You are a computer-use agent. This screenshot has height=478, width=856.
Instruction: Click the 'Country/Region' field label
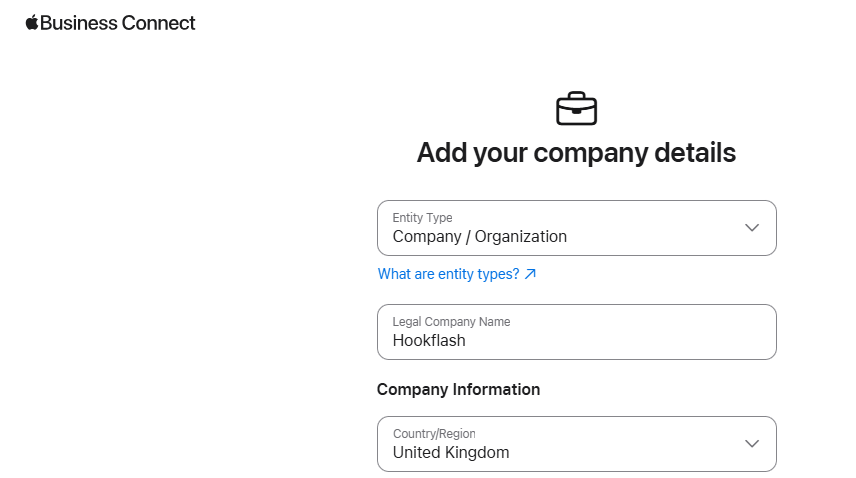[x=434, y=434]
